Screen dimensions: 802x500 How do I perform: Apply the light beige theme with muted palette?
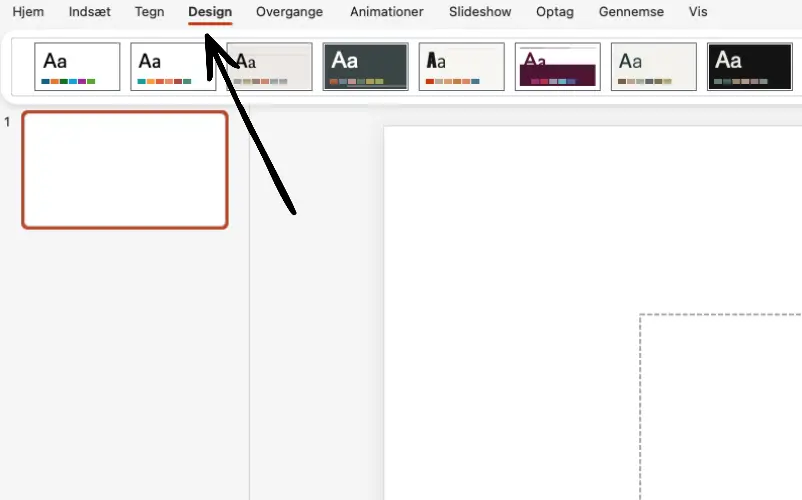pos(654,66)
